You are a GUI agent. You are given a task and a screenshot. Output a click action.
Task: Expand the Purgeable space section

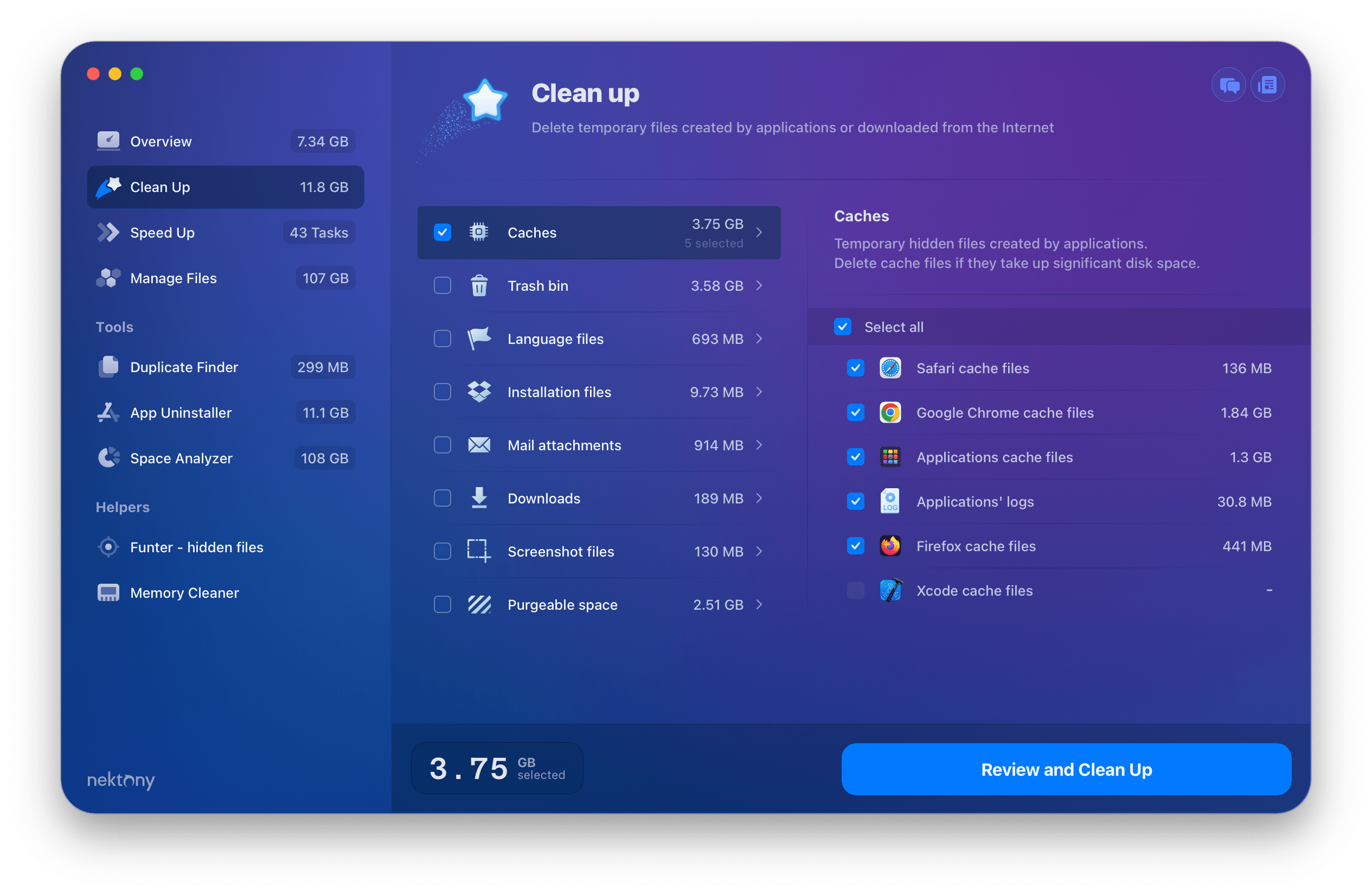[762, 603]
